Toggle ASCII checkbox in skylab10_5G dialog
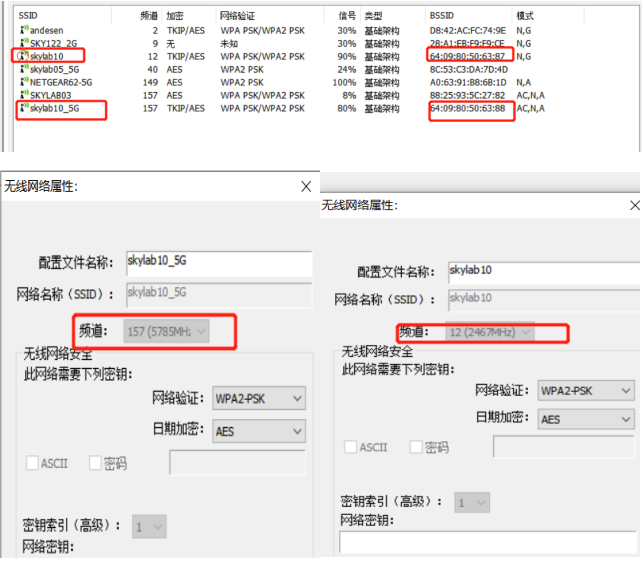Screen dimensions: 642x562 click(x=32, y=463)
